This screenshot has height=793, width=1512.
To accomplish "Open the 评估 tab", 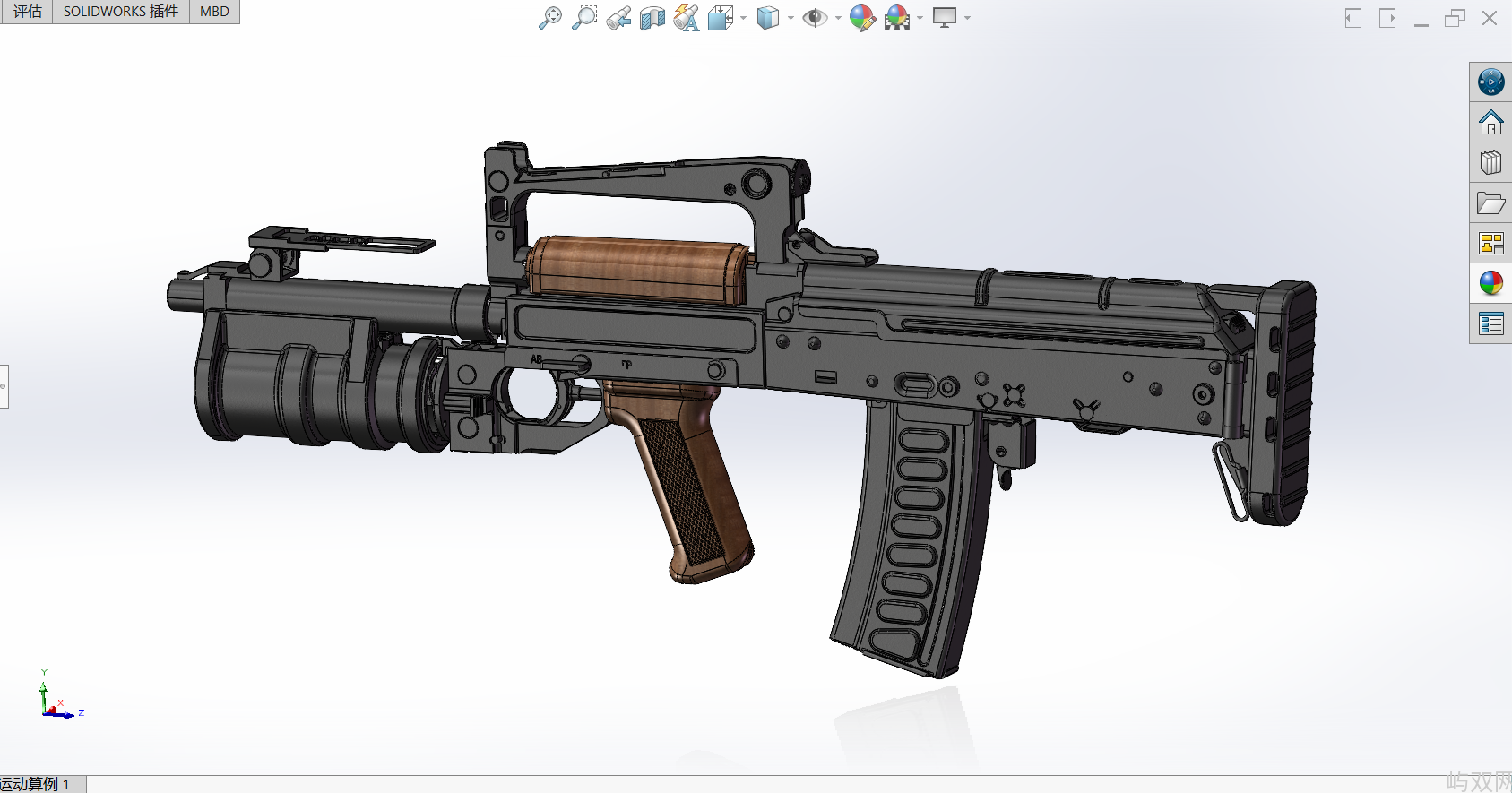I will point(27,12).
